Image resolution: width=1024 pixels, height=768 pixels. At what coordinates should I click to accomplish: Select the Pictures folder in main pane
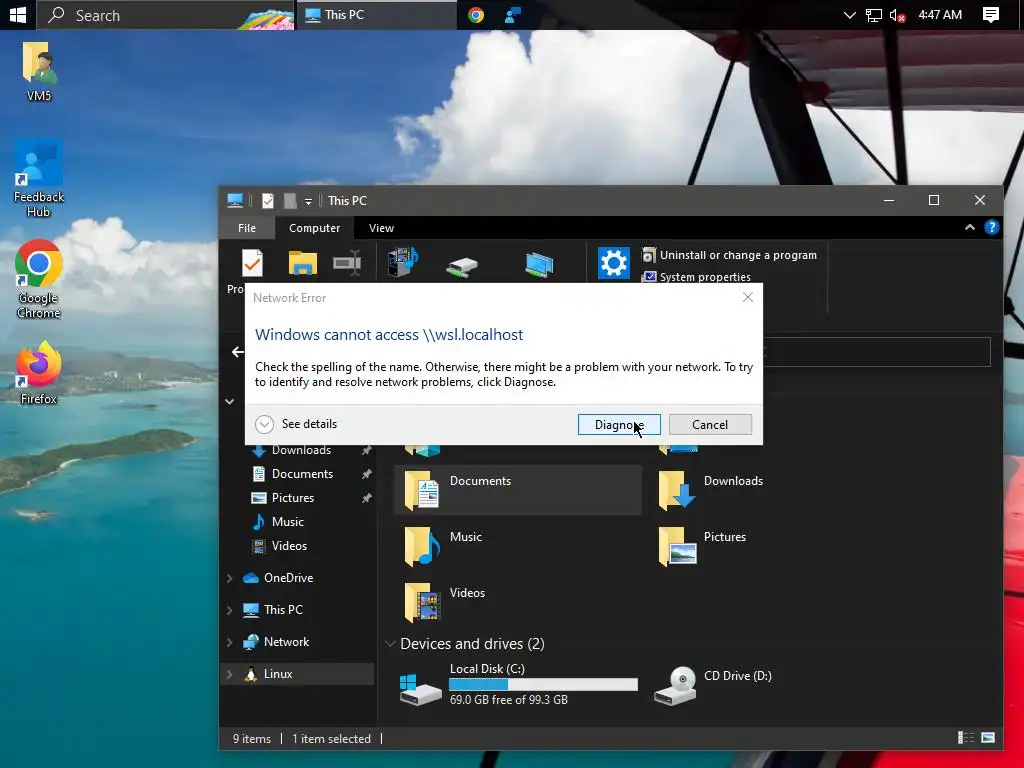703,546
